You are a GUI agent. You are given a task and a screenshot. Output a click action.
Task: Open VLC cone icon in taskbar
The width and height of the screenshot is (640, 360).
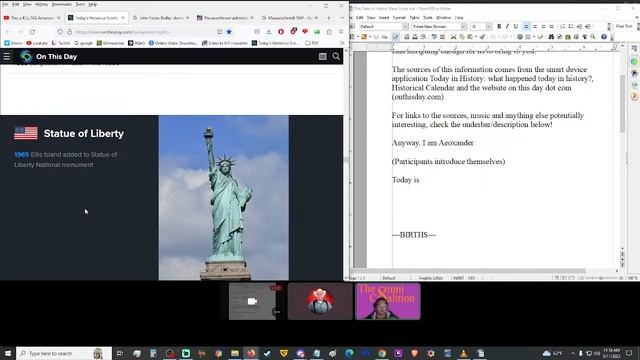464,353
